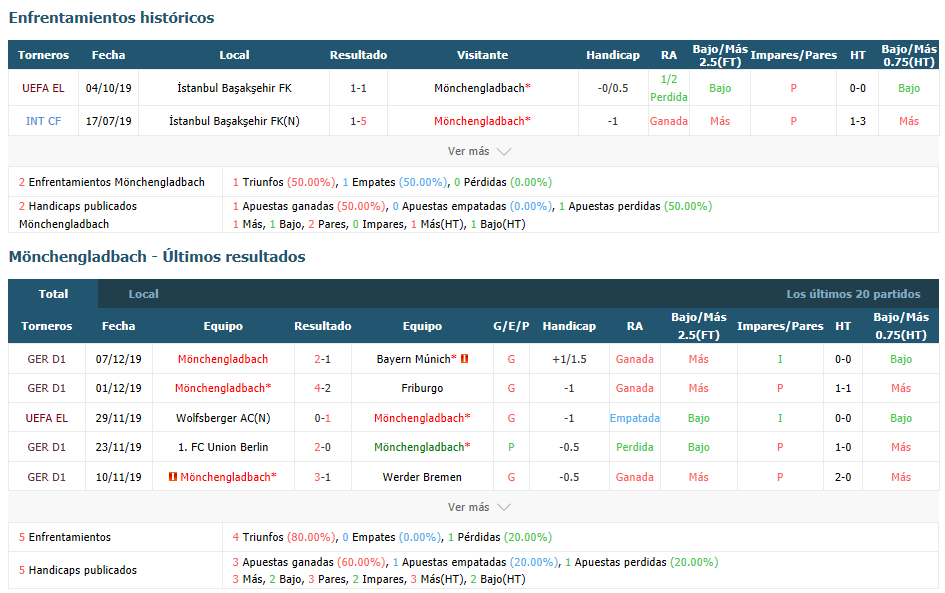The height and width of the screenshot is (593, 945).
Task: Open Friburgo team link
Action: pos(422,388)
